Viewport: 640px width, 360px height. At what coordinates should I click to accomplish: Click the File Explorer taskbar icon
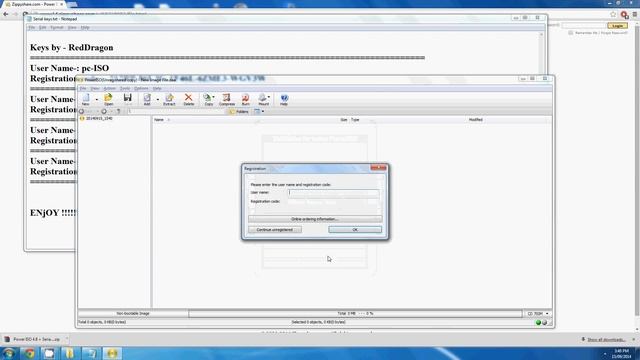(70, 353)
